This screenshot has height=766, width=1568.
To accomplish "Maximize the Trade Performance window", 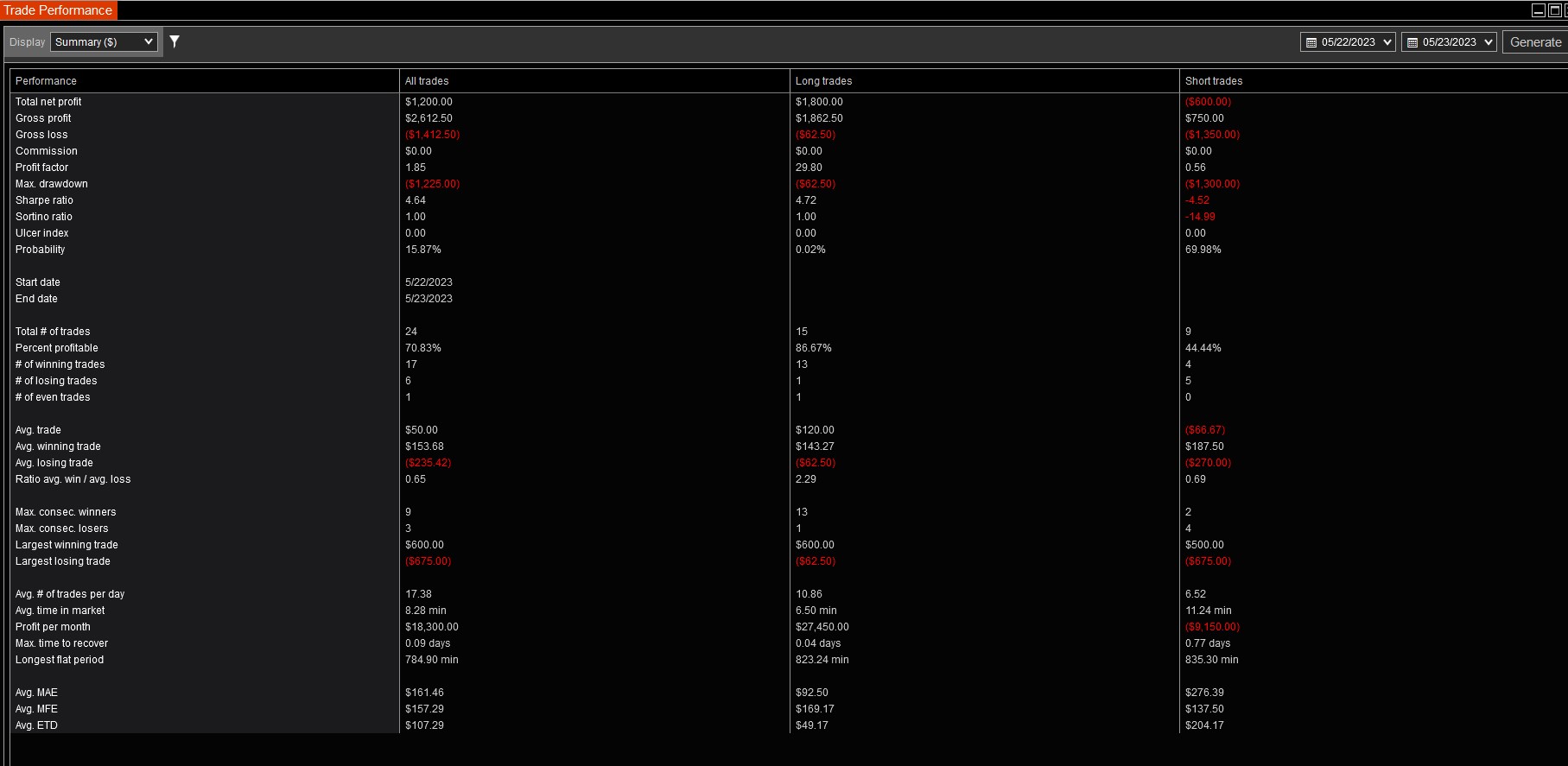I will (x=1553, y=10).
